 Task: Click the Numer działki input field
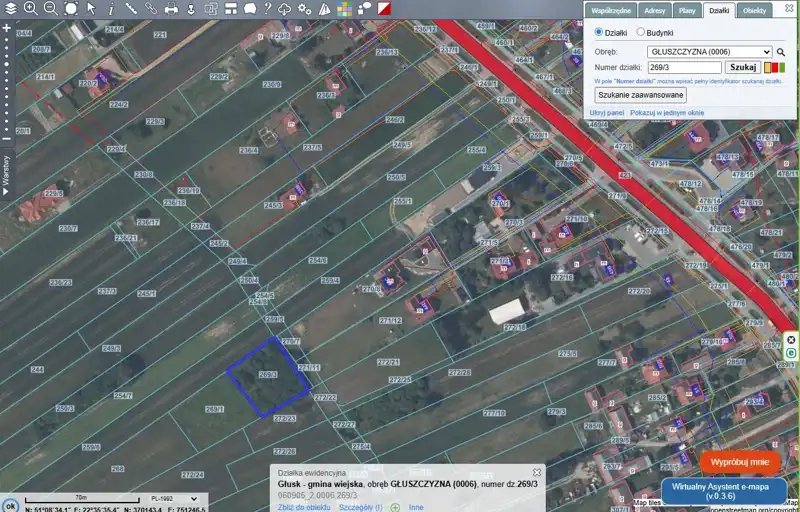pyautogui.click(x=685, y=67)
